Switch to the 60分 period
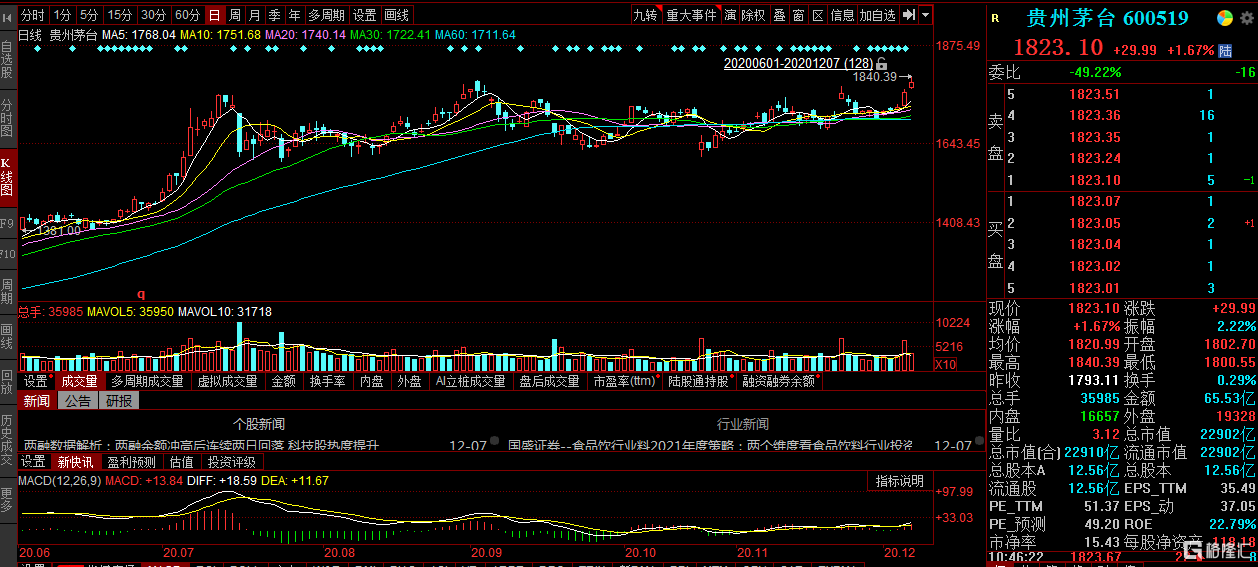 pyautogui.click(x=187, y=15)
